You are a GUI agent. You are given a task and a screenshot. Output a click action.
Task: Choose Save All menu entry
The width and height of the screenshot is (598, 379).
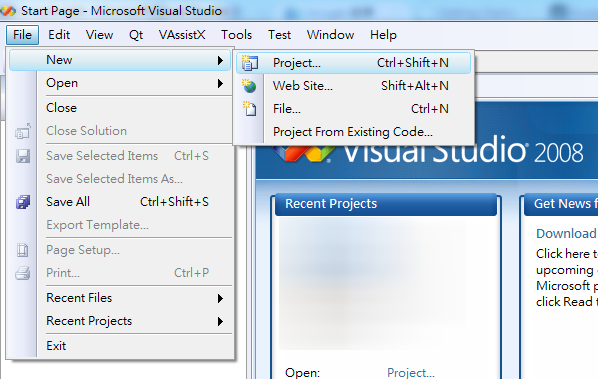120,202
